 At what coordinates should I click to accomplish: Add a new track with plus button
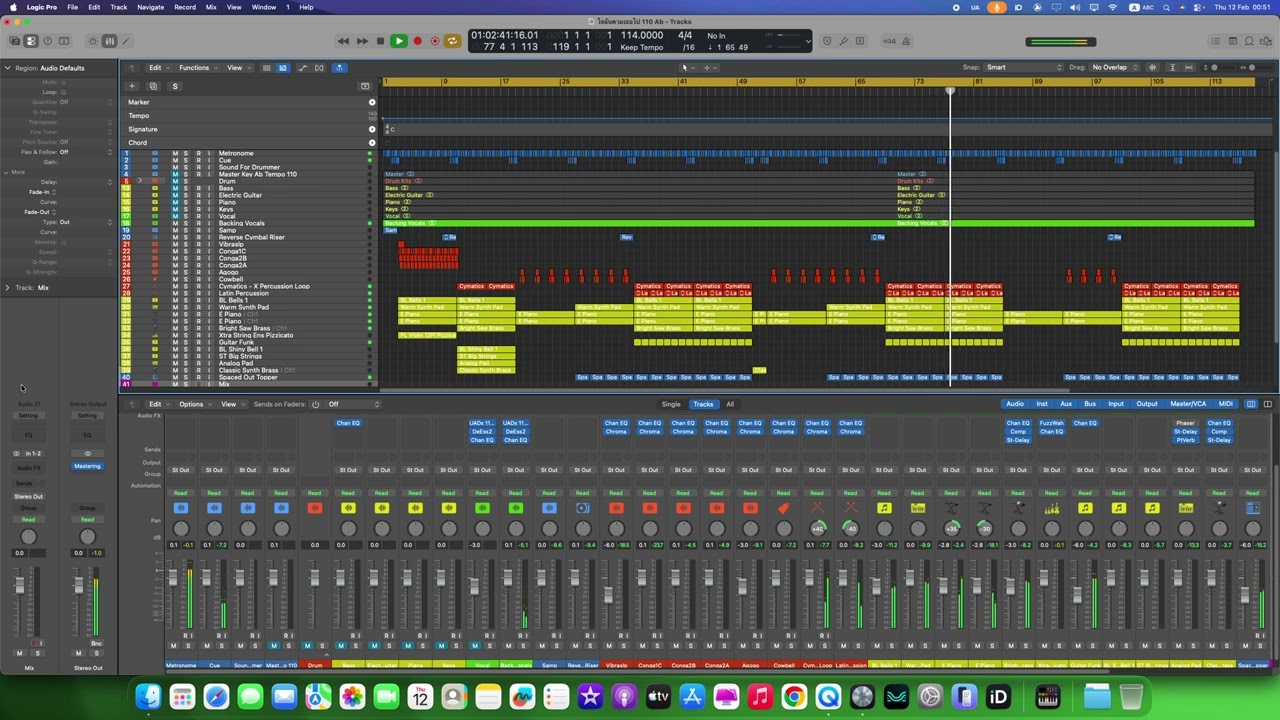131,86
